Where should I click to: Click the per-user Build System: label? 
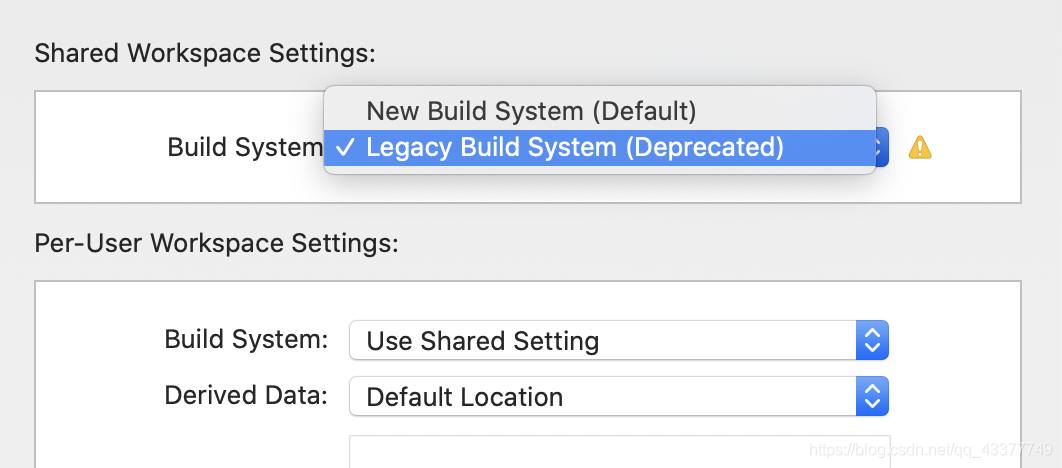[246, 340]
